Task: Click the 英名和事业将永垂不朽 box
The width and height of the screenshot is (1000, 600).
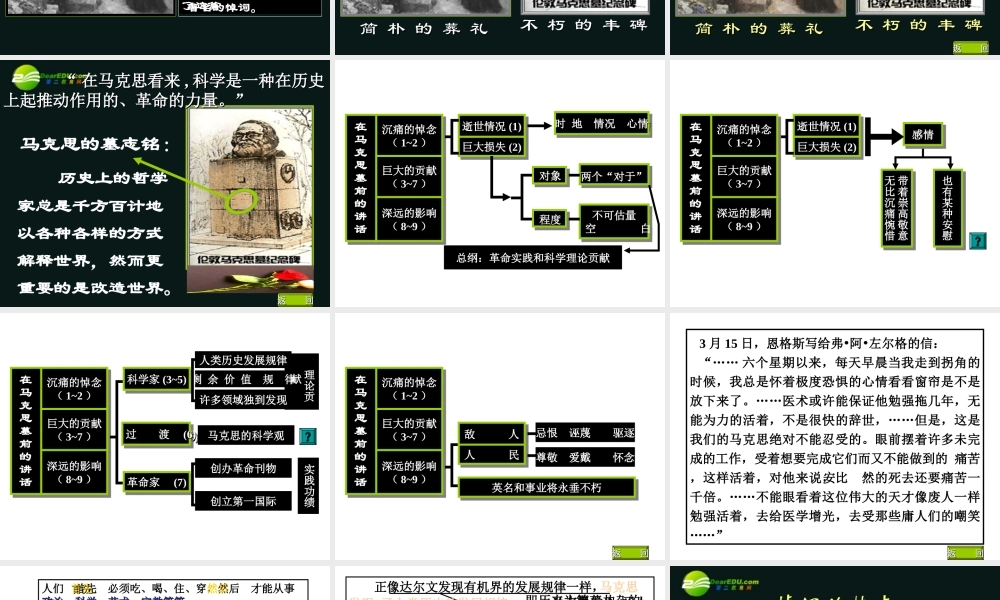Action: pos(547,488)
